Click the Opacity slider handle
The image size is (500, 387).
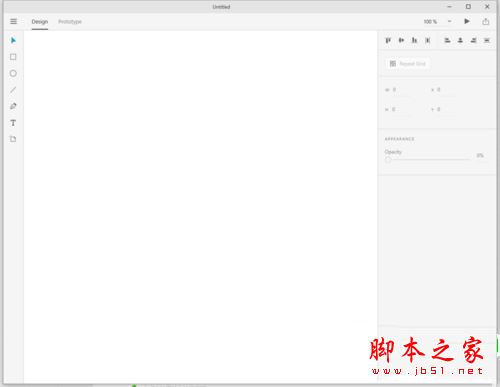pos(388,160)
